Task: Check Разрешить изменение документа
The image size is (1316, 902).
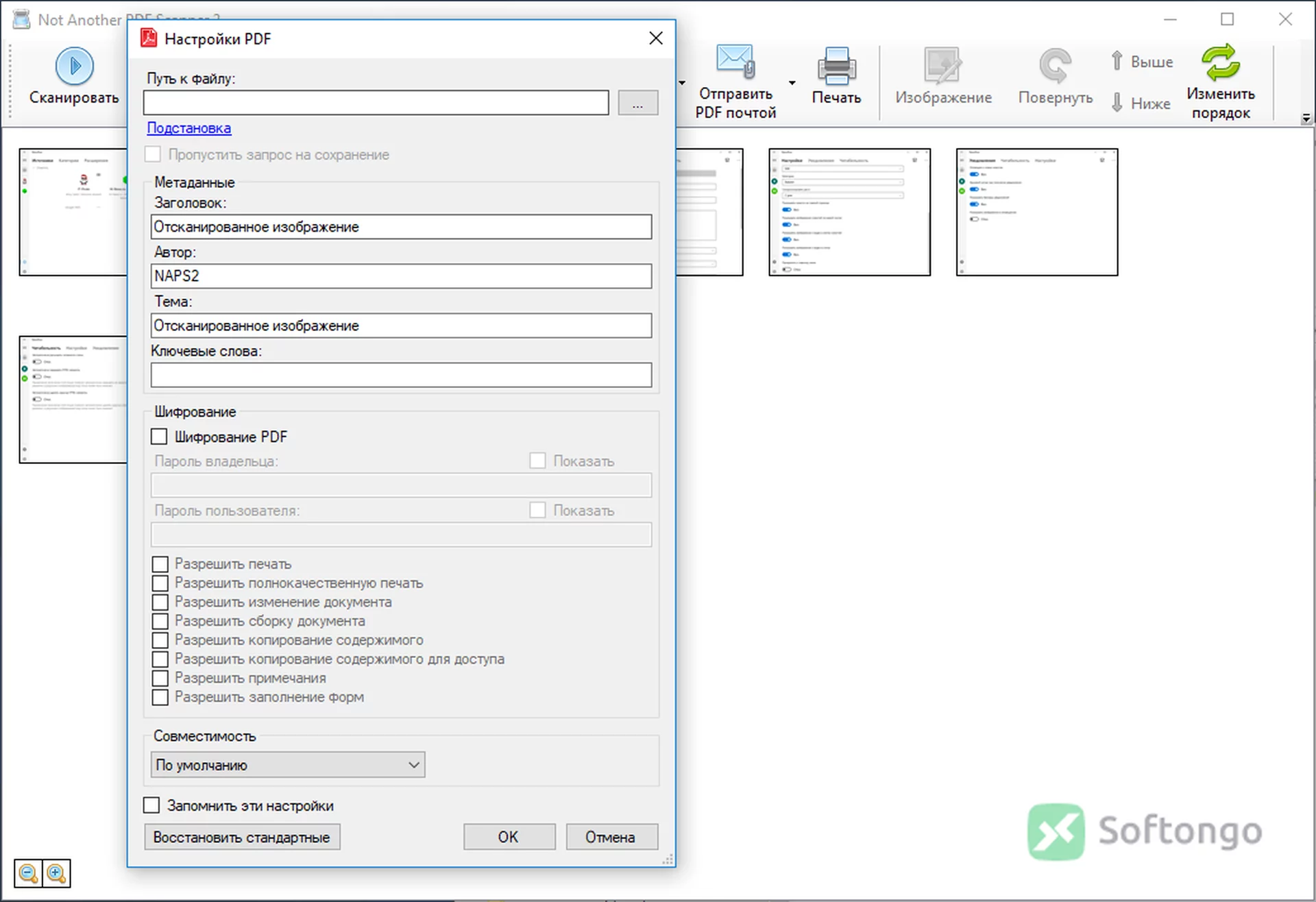Action: point(160,602)
